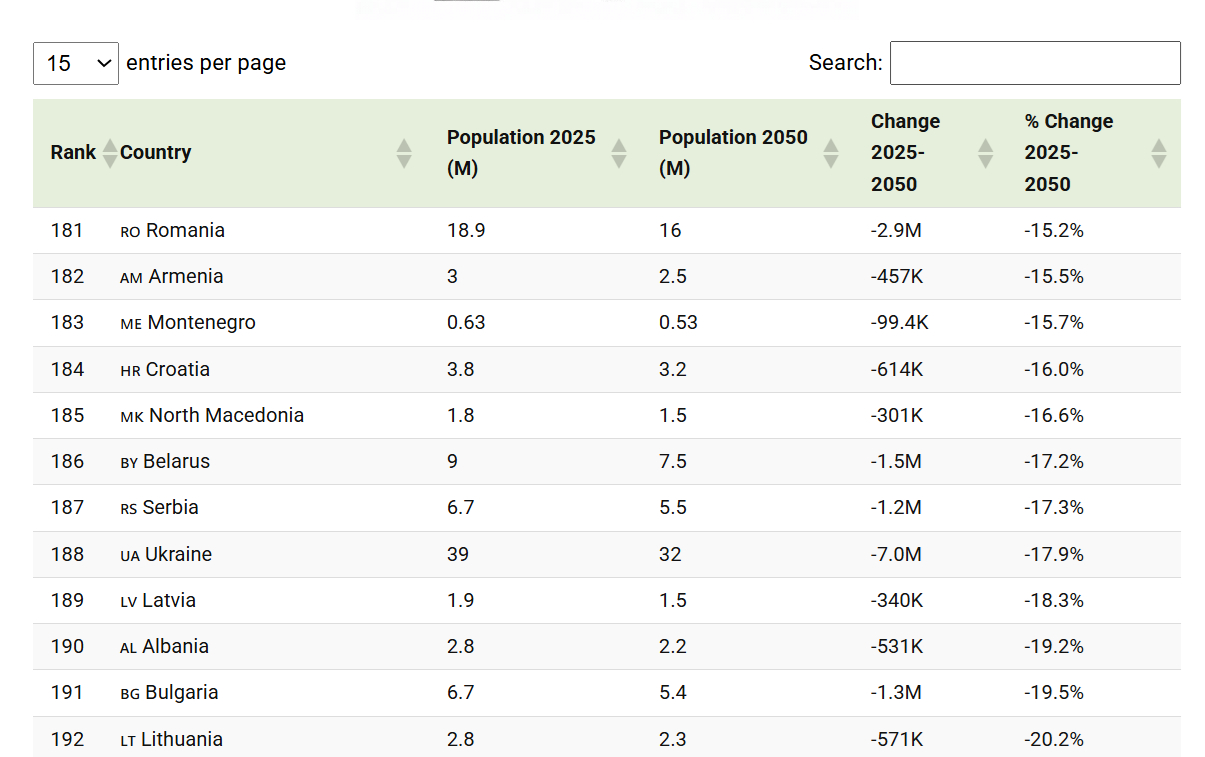Choose North Macedonia in the table

click(x=226, y=416)
